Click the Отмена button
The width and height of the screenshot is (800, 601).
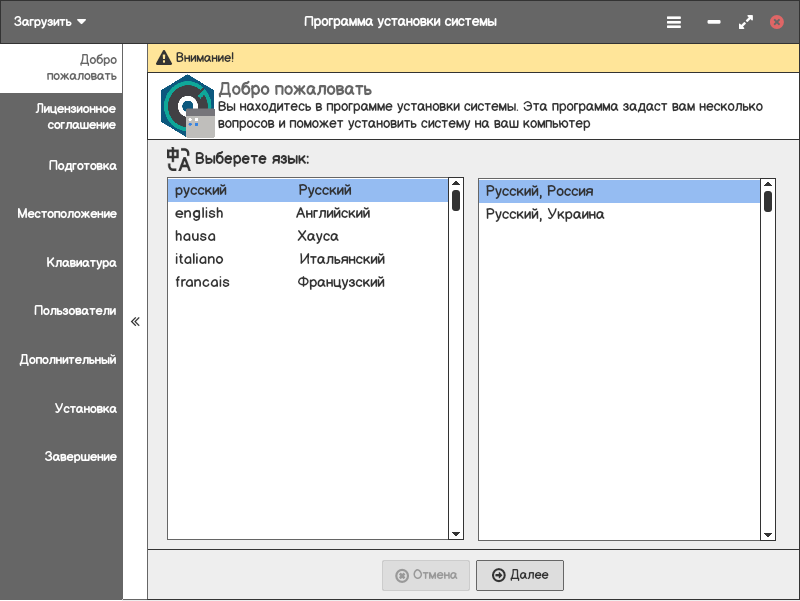[426, 575]
